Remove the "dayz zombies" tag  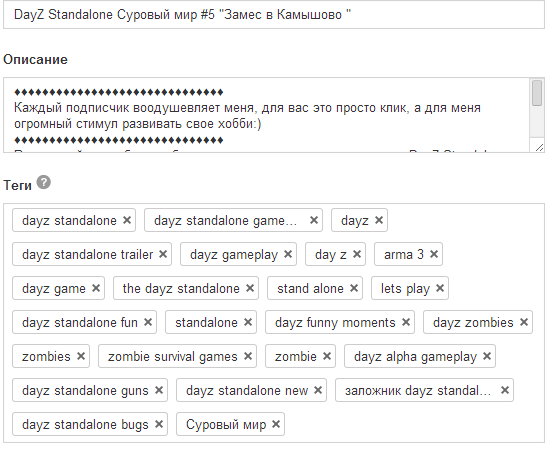(524, 322)
